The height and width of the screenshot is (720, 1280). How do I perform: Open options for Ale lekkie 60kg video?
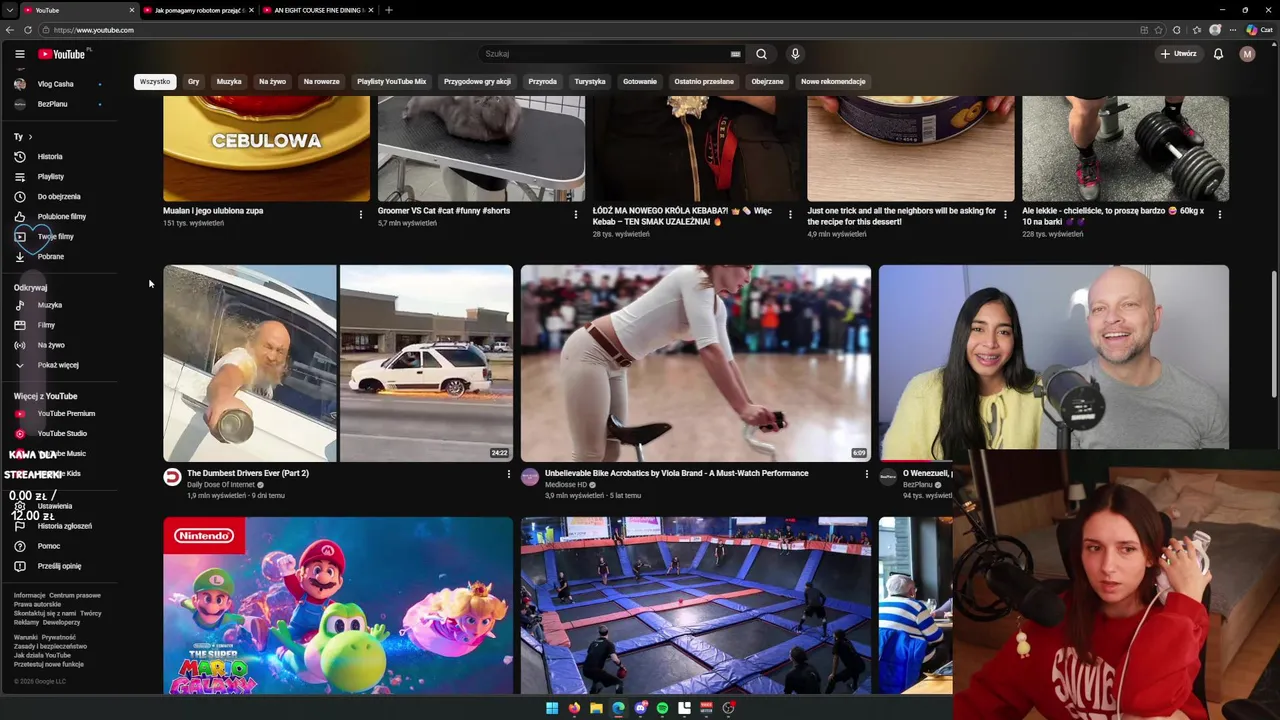[1219, 214]
